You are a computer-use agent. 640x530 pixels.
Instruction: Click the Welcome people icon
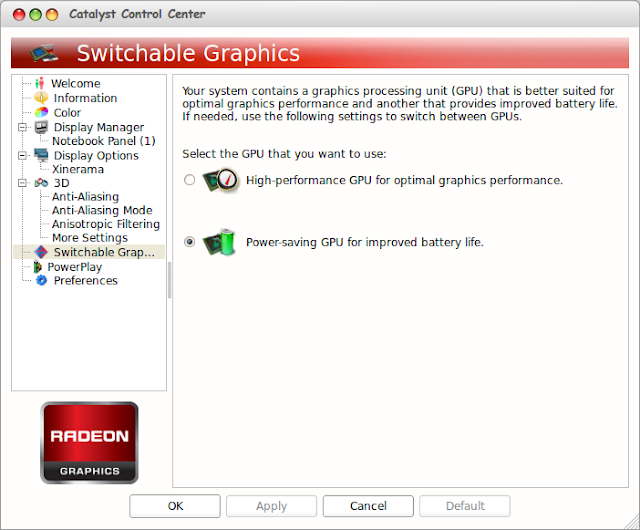point(40,83)
